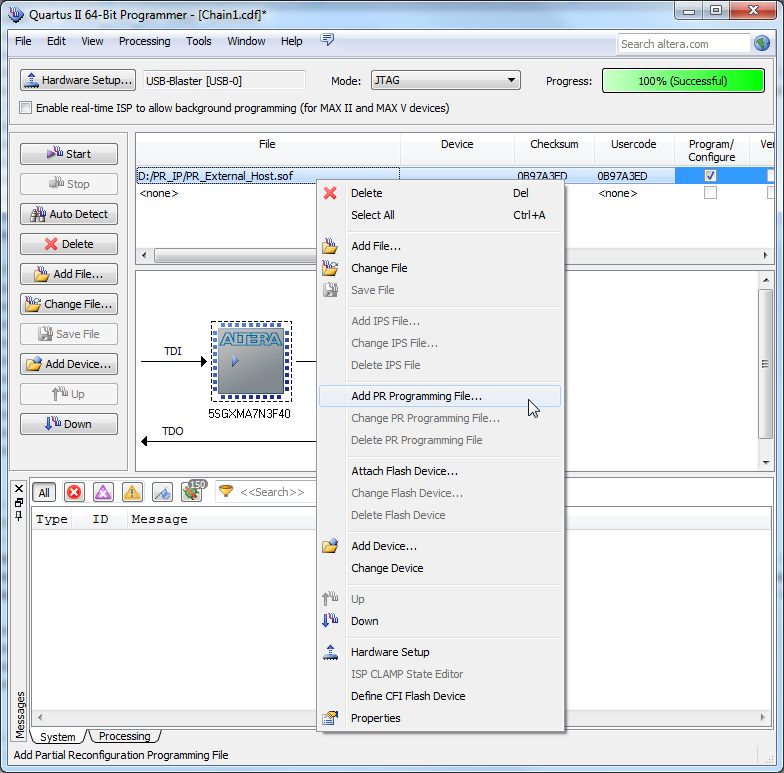
Task: Select the D:/PR_IP/PR_External_Host.sof file row
Action: (x=268, y=176)
